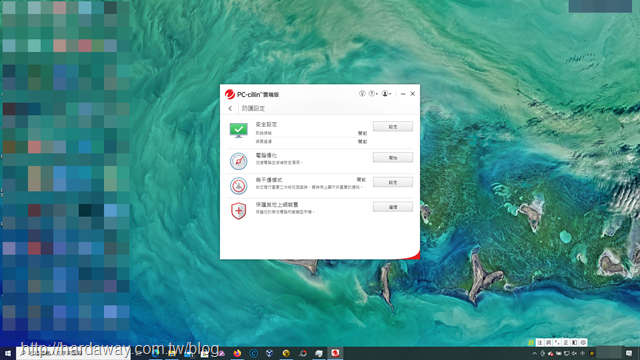
Task: Go back using the left arrow
Action: coord(230,109)
